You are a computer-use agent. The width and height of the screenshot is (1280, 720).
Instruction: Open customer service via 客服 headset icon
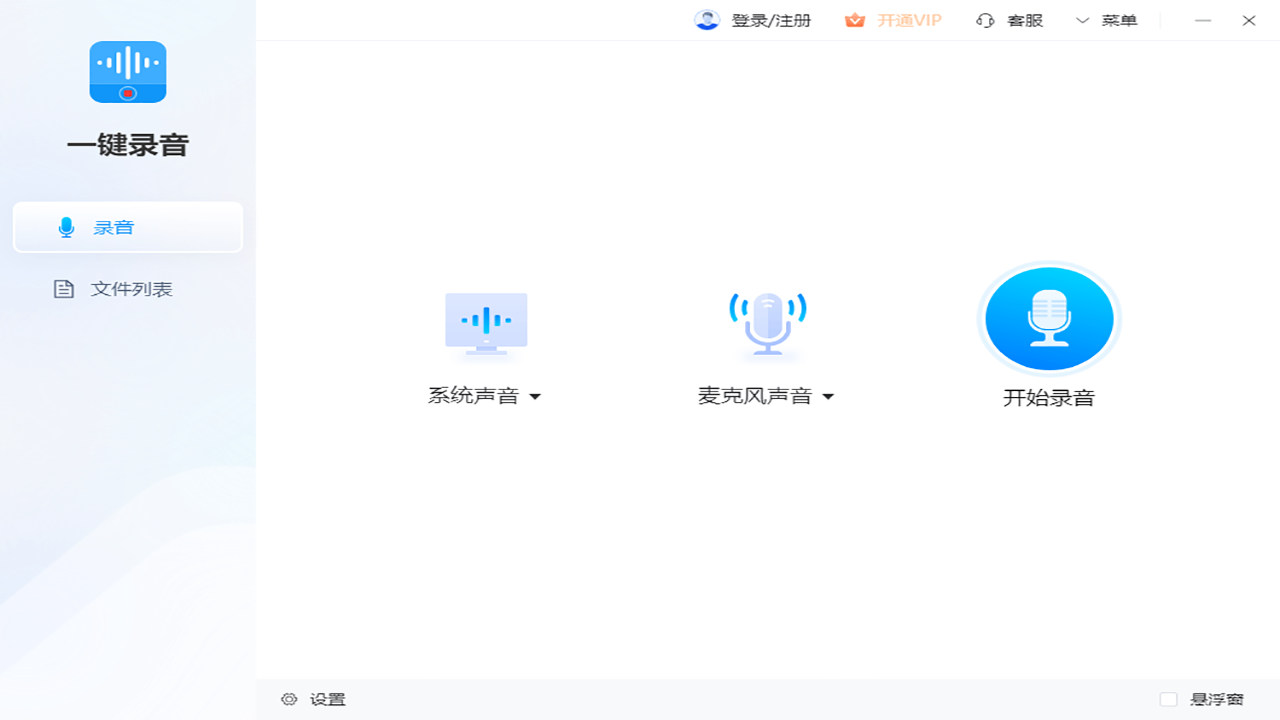[985, 20]
